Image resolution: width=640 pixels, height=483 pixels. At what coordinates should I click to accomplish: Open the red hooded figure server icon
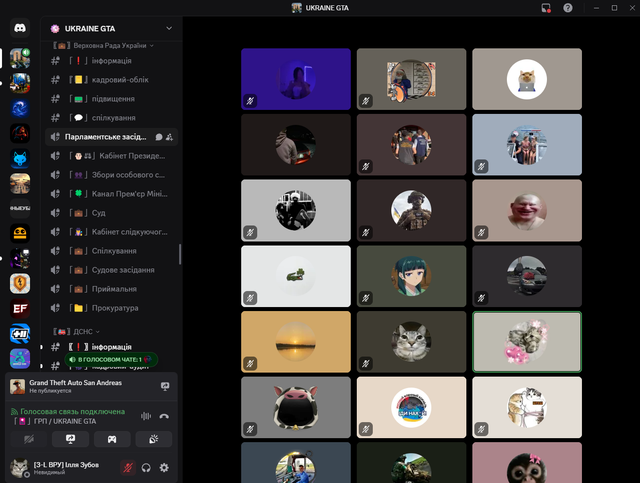pyautogui.click(x=20, y=133)
